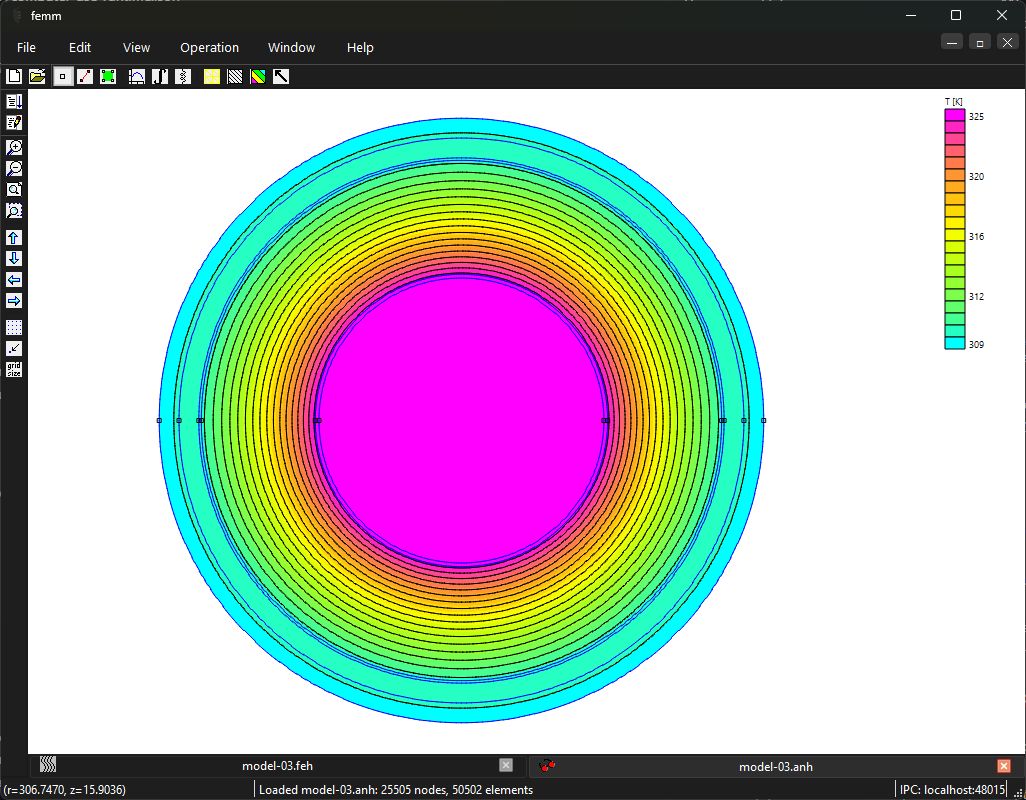Switch to the model-03.anh tab
The width and height of the screenshot is (1026, 800).
tap(775, 766)
